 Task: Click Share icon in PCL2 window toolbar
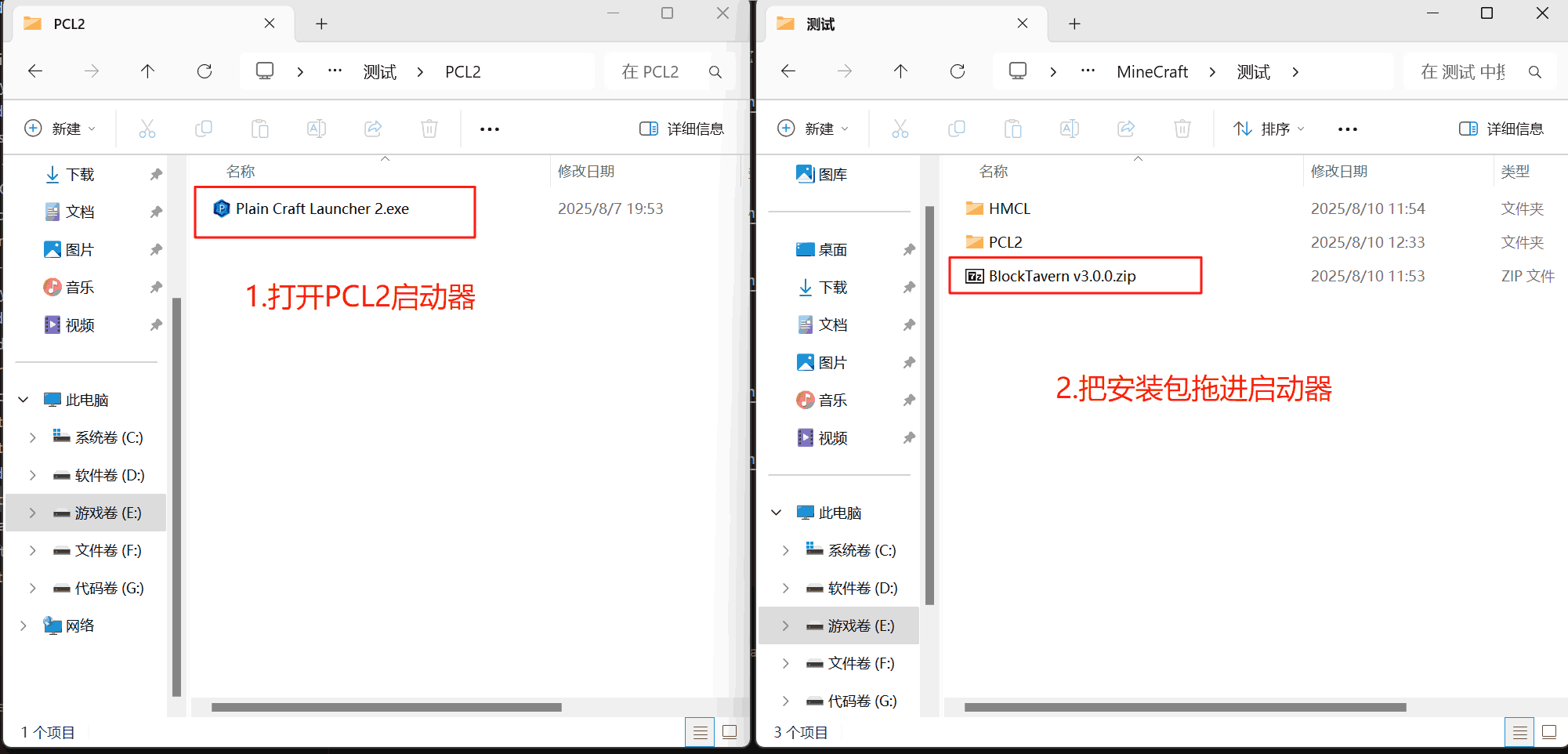(x=373, y=129)
